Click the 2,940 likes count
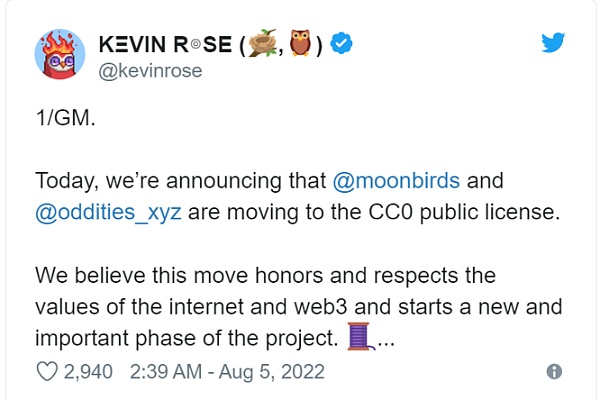This screenshot has width=600, height=401. point(89,372)
